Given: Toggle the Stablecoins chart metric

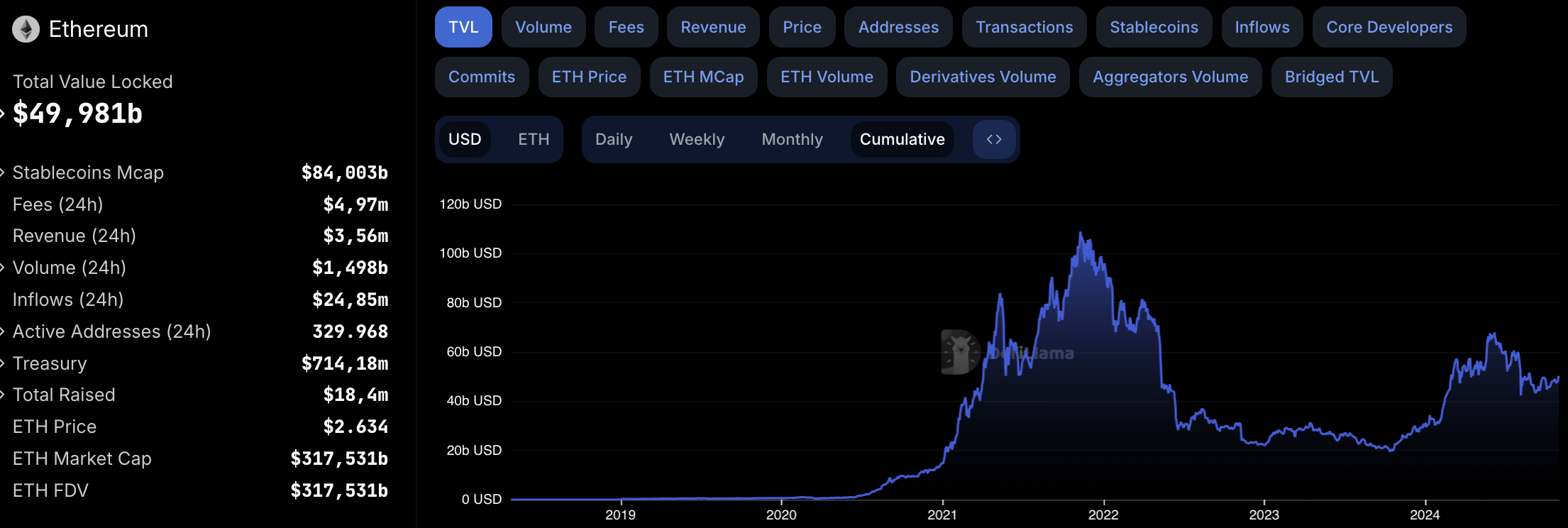Looking at the screenshot, I should pos(1154,27).
